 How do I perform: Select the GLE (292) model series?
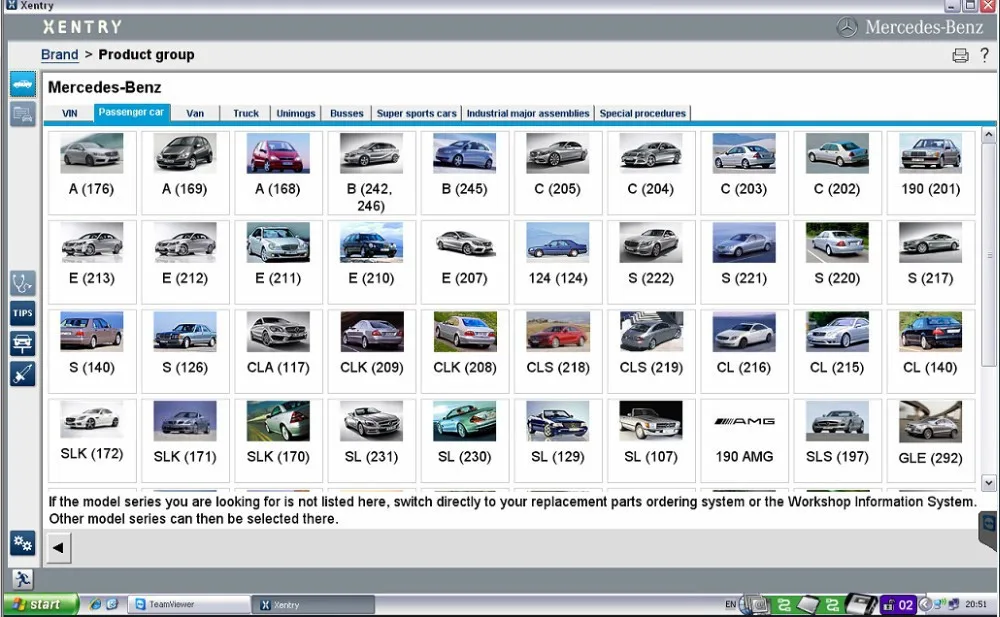(930, 440)
